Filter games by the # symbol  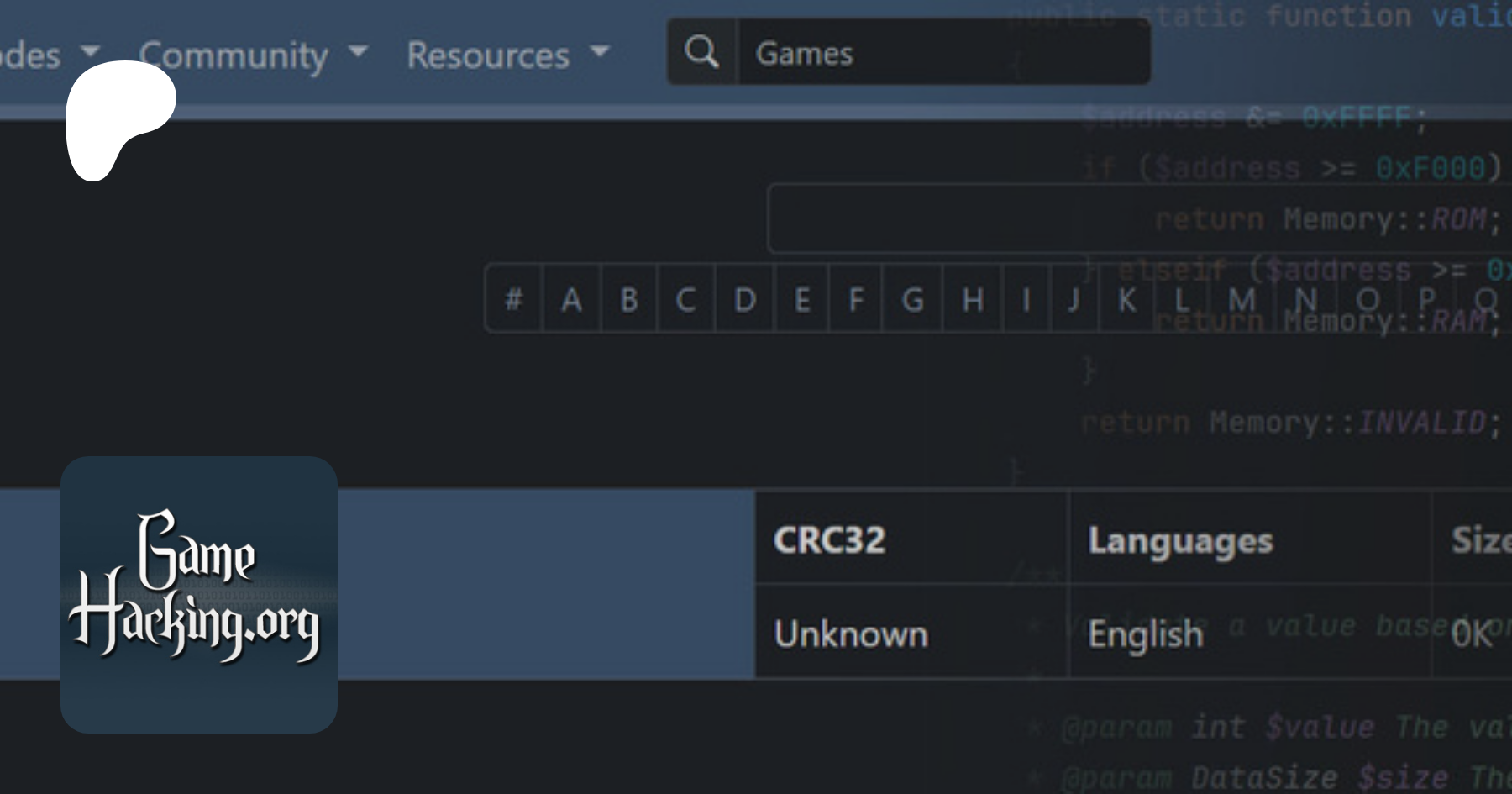(514, 299)
